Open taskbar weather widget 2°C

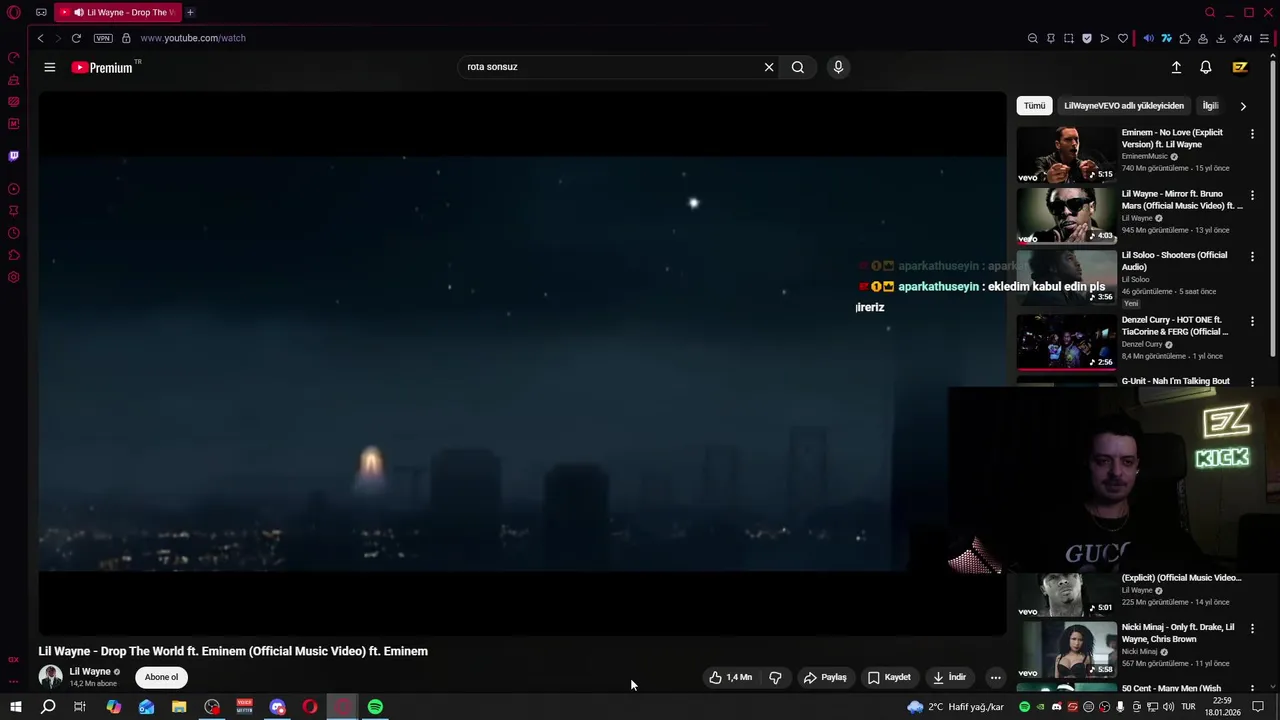click(955, 707)
